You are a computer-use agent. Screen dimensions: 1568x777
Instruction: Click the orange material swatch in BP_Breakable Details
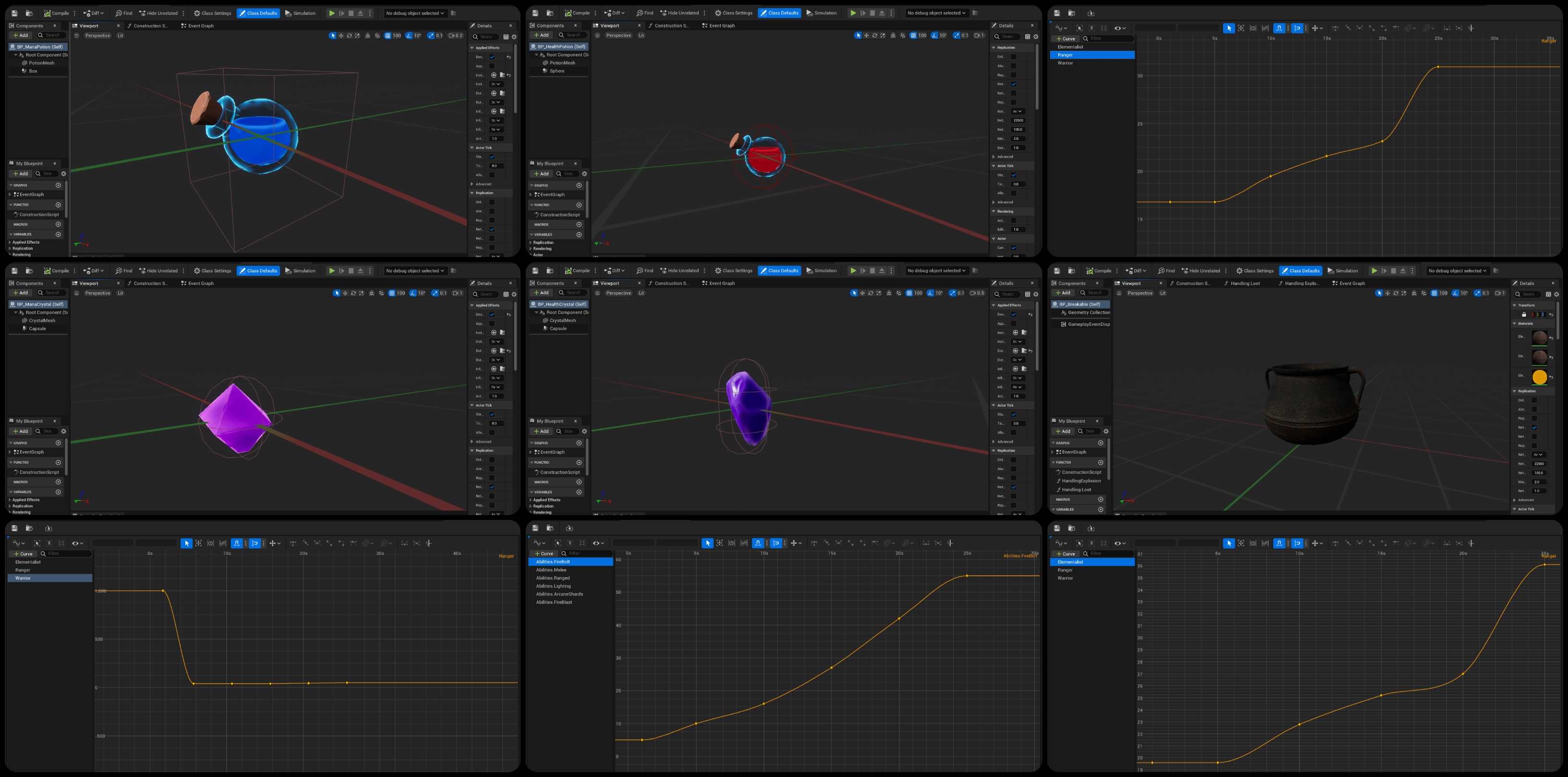point(1539,377)
